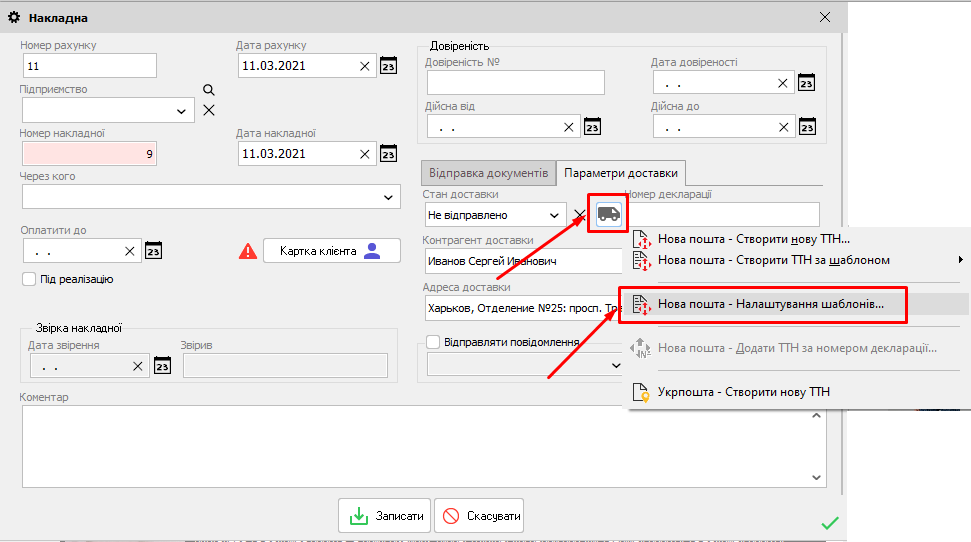Open calendar for Дата накладної field

coord(389,154)
